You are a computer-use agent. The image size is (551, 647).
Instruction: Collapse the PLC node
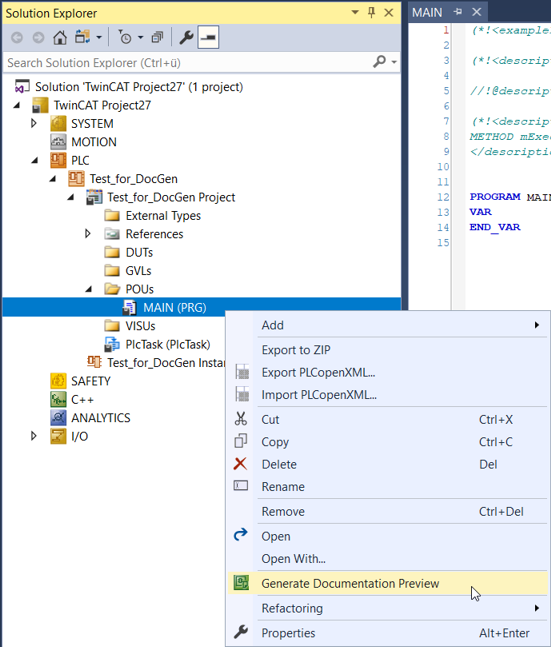tap(35, 161)
